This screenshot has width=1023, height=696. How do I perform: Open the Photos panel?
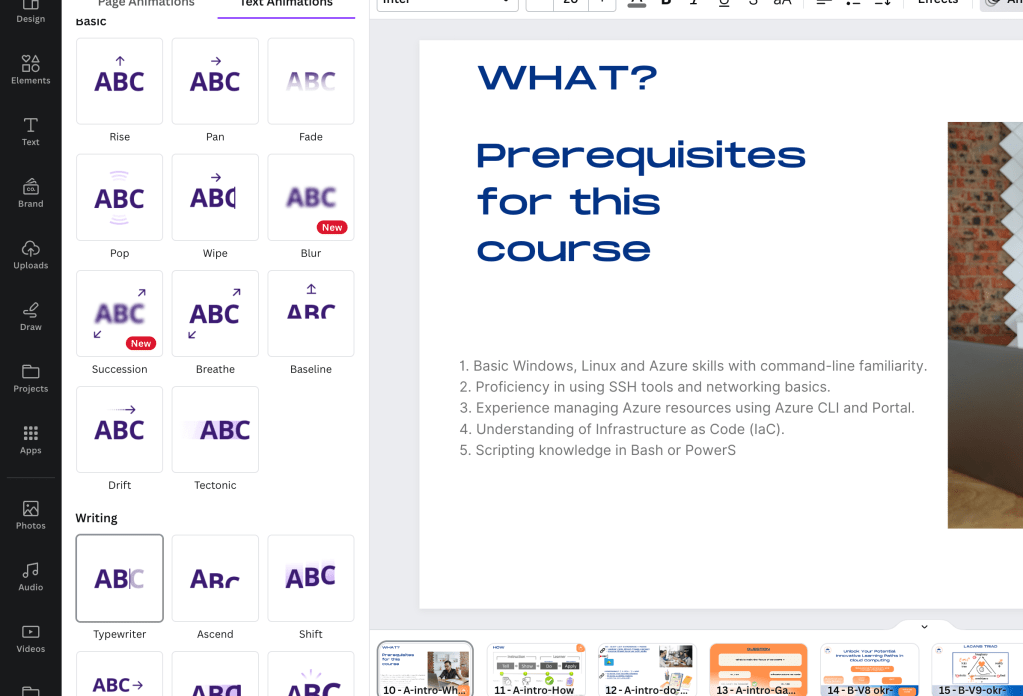pos(31,515)
